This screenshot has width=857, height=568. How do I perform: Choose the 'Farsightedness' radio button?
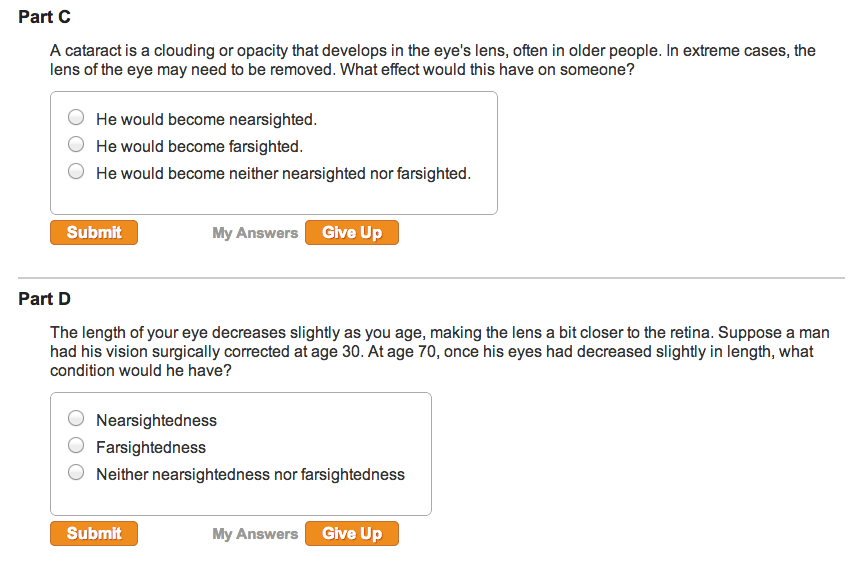tap(76, 447)
